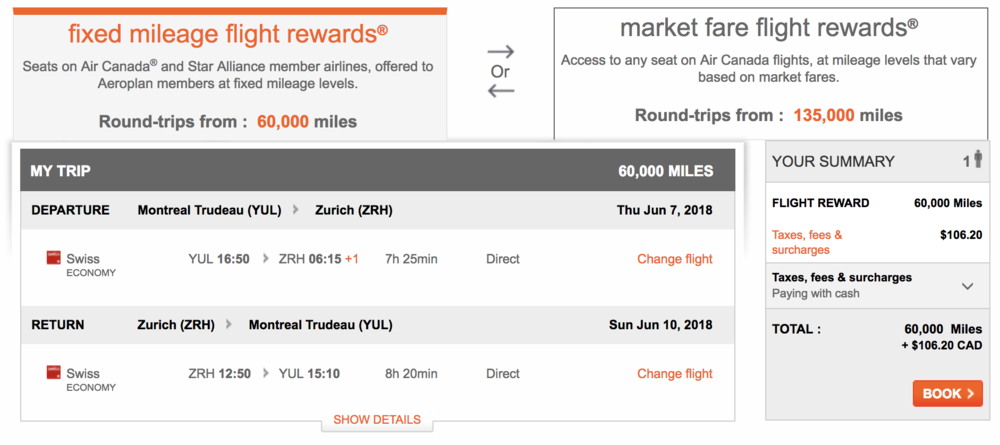
Task: Expand taxes, fees & surcharges chevron
Action: pyautogui.click(x=967, y=286)
